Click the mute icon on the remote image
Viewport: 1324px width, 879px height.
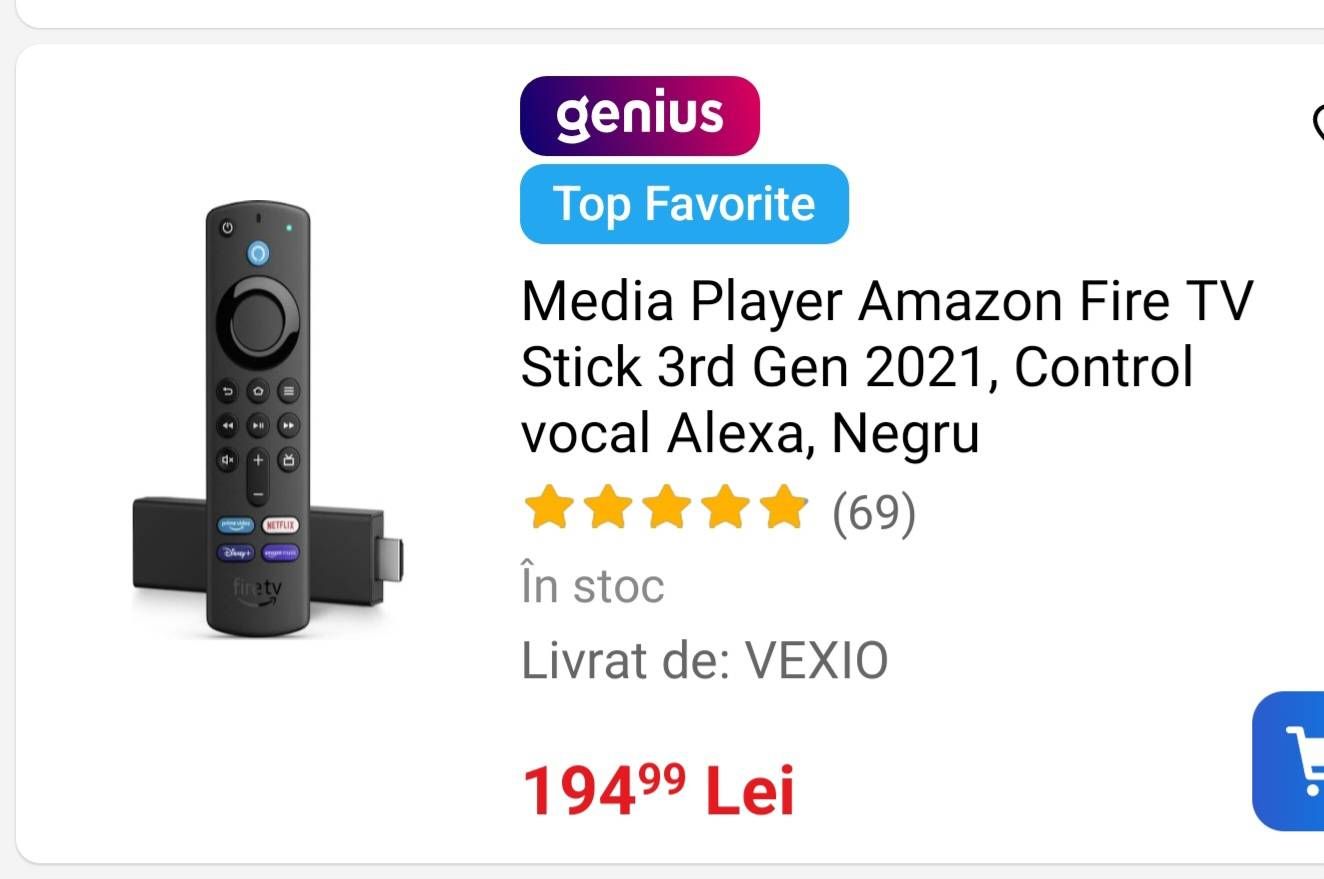coord(226,460)
